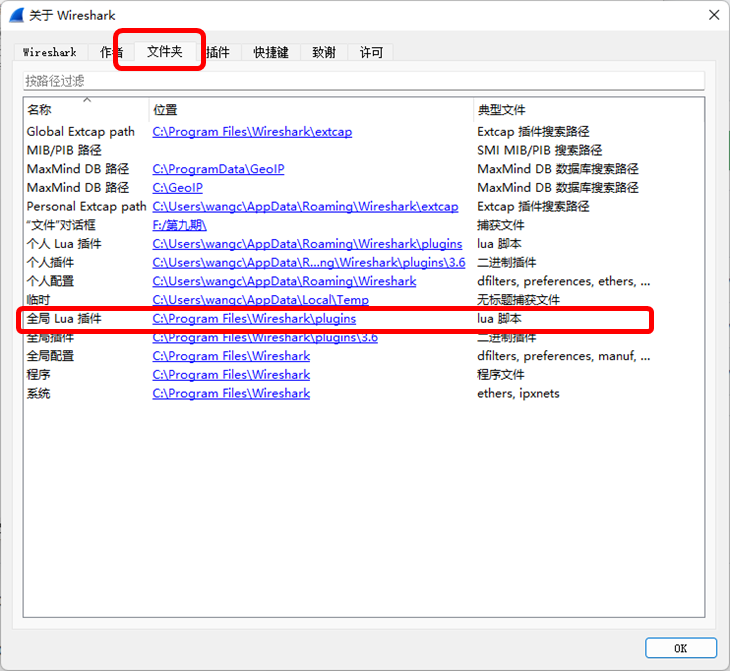The width and height of the screenshot is (730, 671).
Task: Select the 临时 row name
Action: (38, 299)
